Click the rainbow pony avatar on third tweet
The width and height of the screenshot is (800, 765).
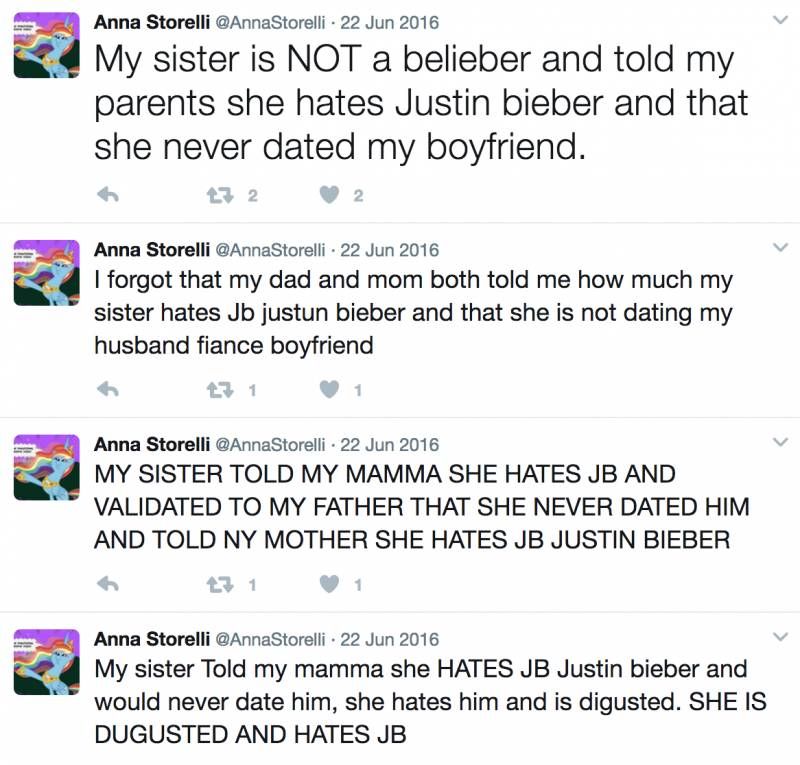(x=46, y=467)
